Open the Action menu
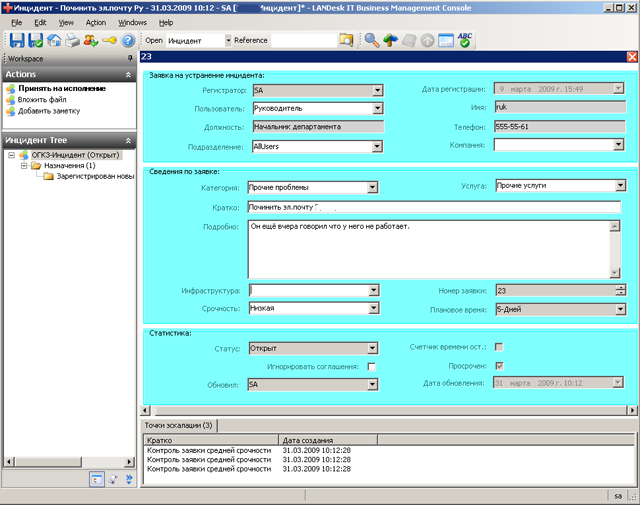Image resolution: width=640 pixels, height=505 pixels. click(x=96, y=22)
